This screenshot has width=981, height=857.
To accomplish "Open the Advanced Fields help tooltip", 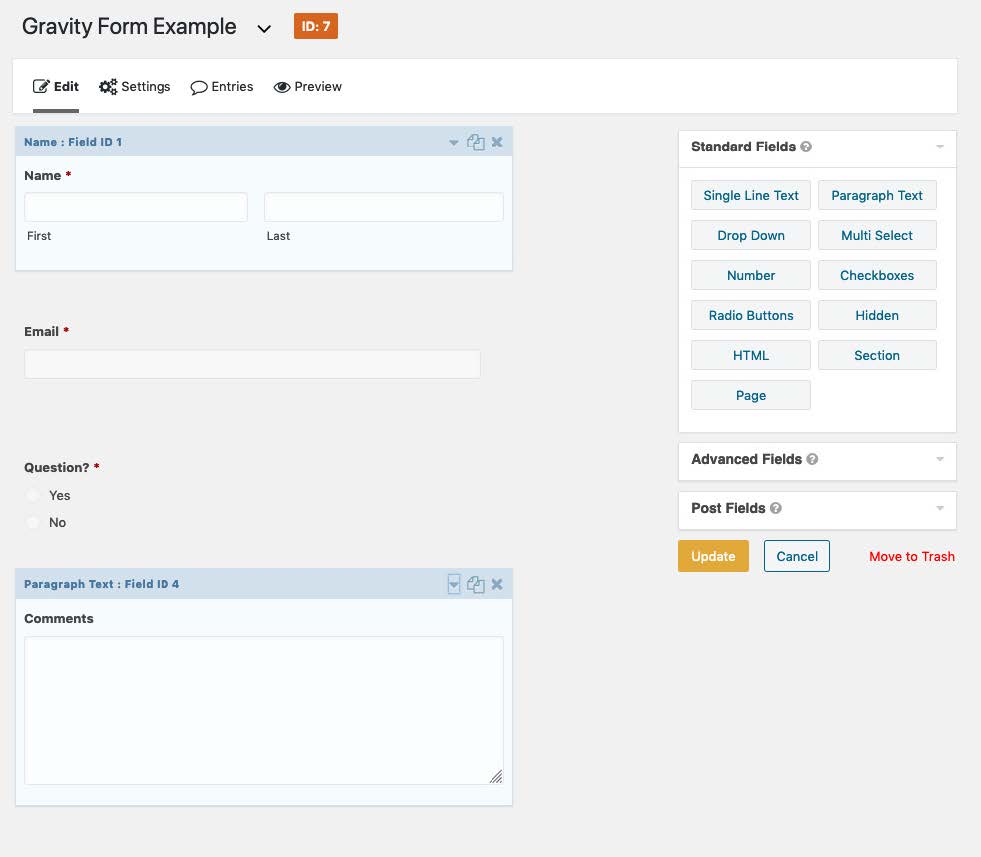I will pos(812,460).
